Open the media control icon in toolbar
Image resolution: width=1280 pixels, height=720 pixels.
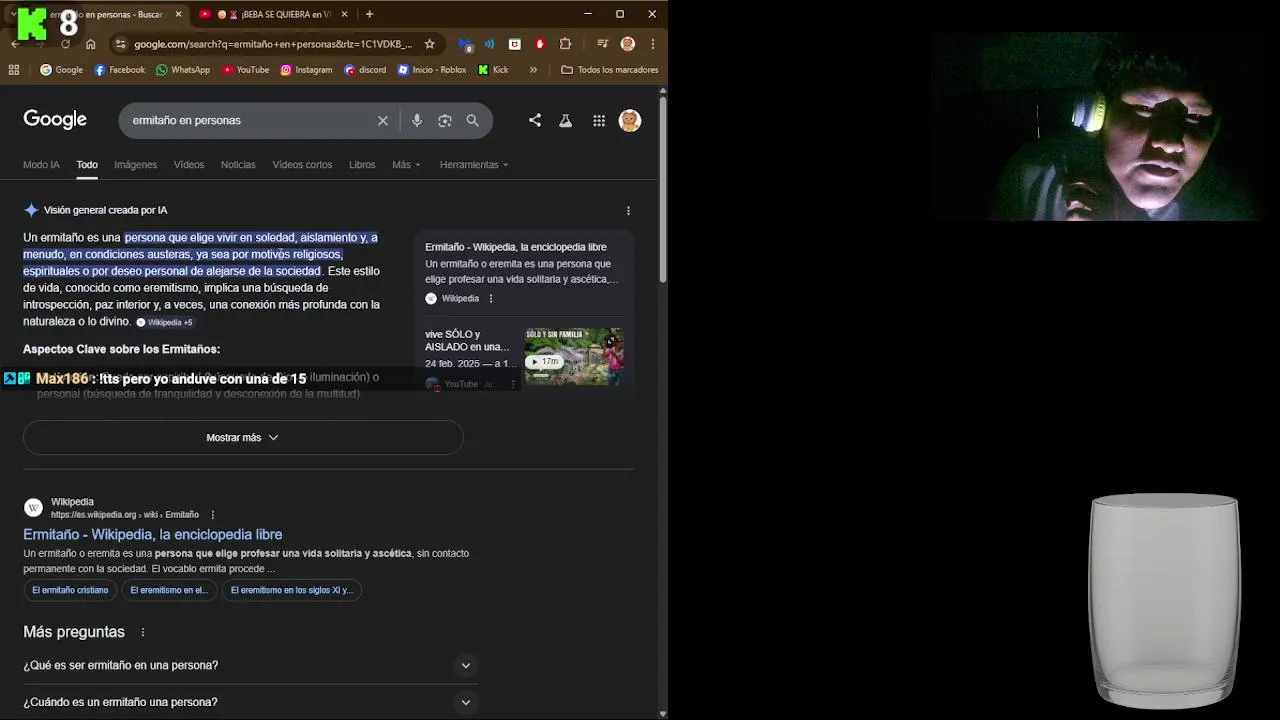602,44
